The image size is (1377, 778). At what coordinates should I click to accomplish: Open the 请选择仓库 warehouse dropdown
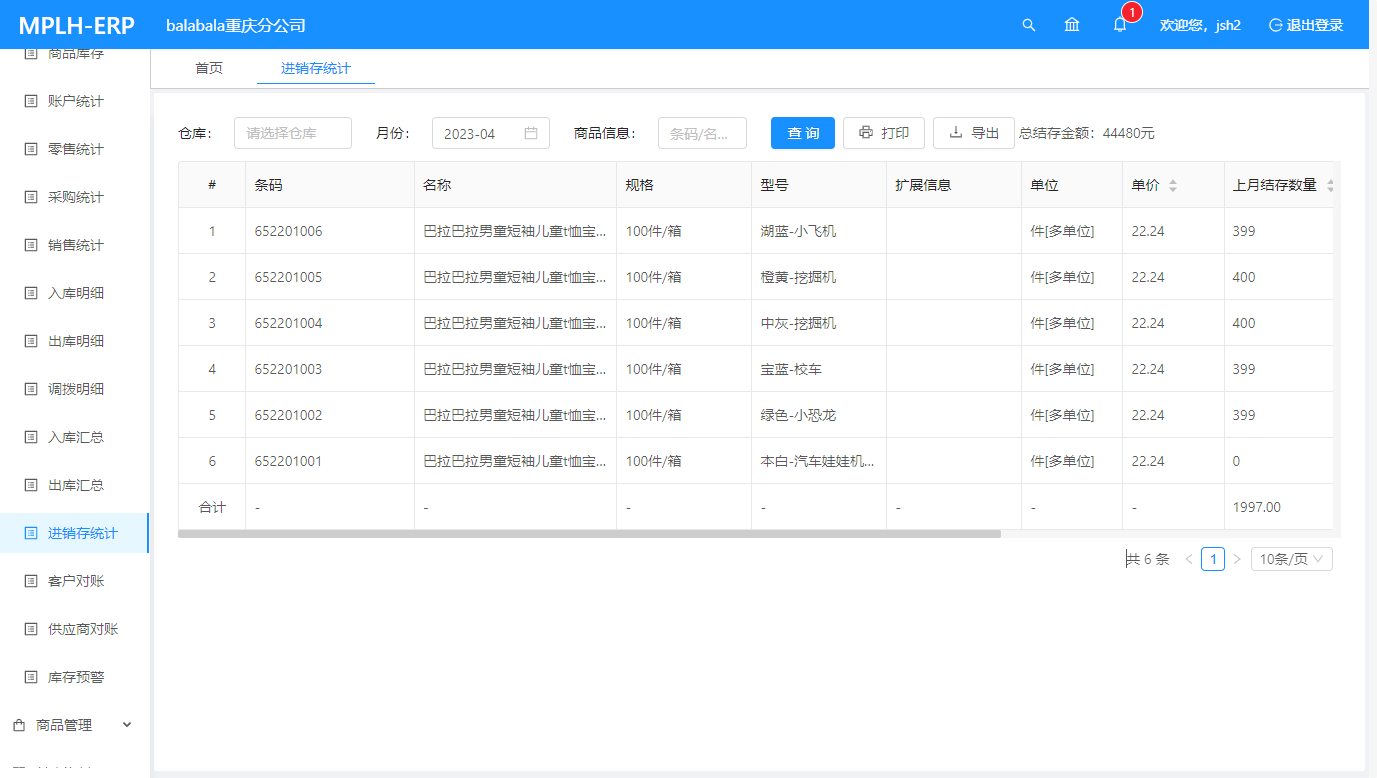(292, 133)
